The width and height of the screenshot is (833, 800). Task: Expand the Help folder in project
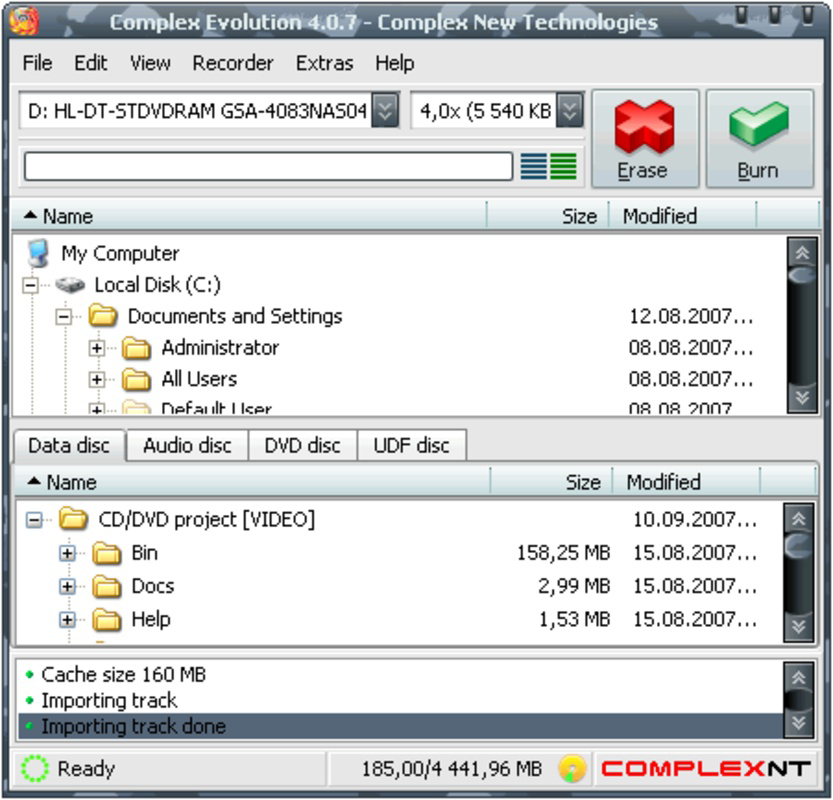[x=67, y=620]
